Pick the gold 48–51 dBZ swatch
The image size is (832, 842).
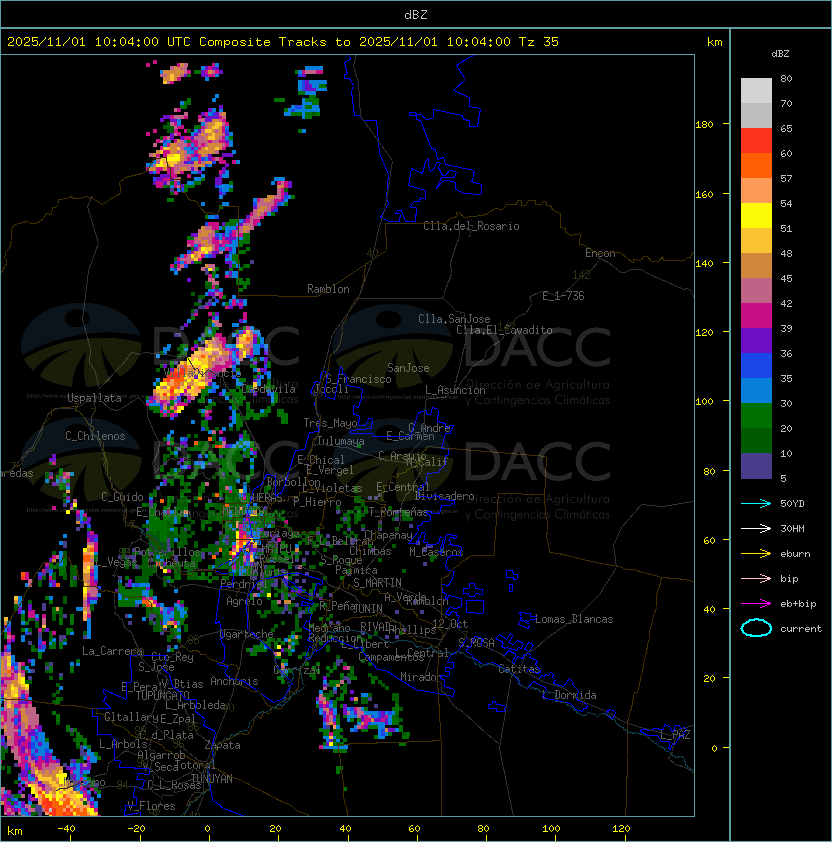[756, 241]
